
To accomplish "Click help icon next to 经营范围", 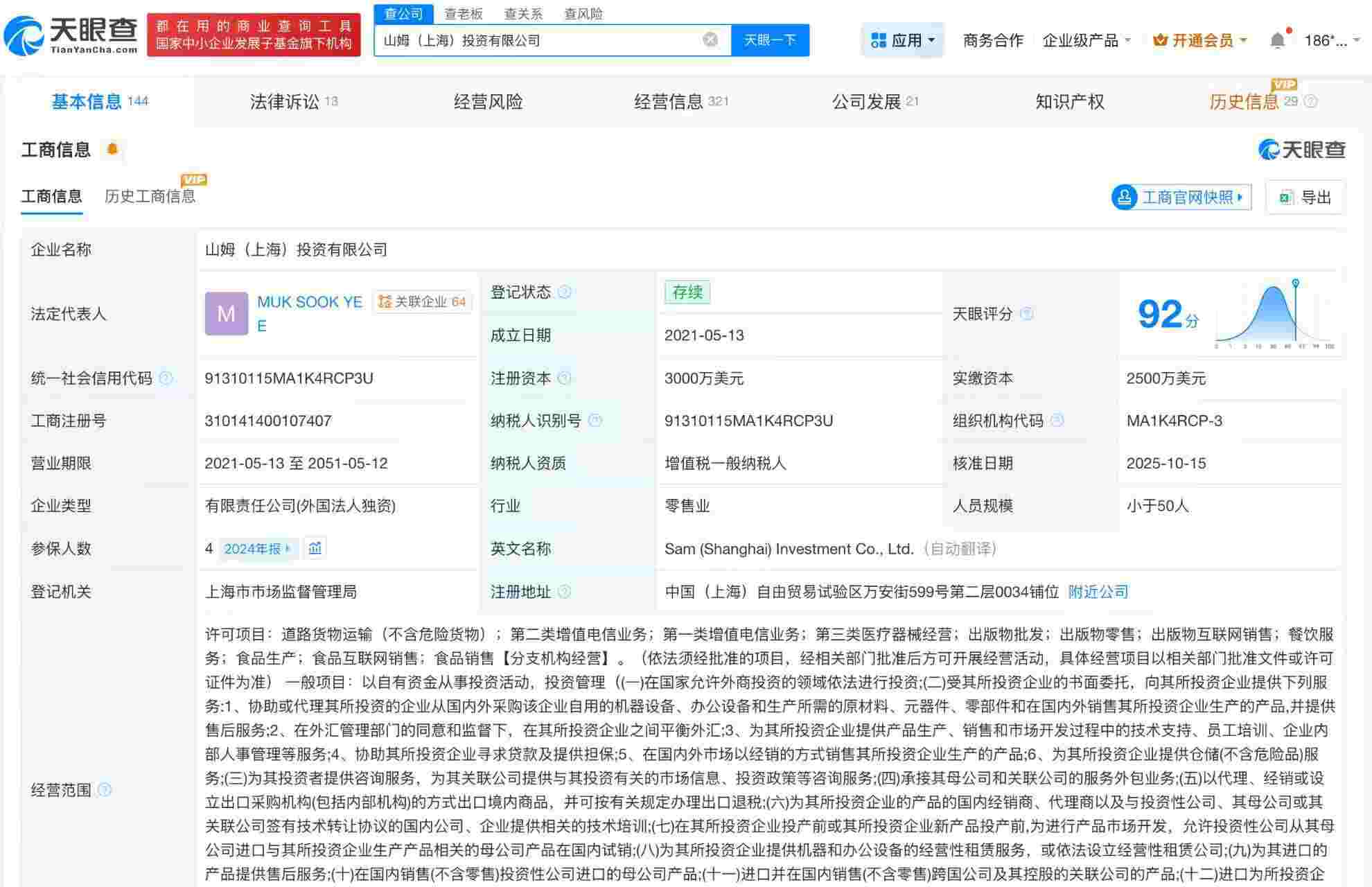I will point(107,789).
